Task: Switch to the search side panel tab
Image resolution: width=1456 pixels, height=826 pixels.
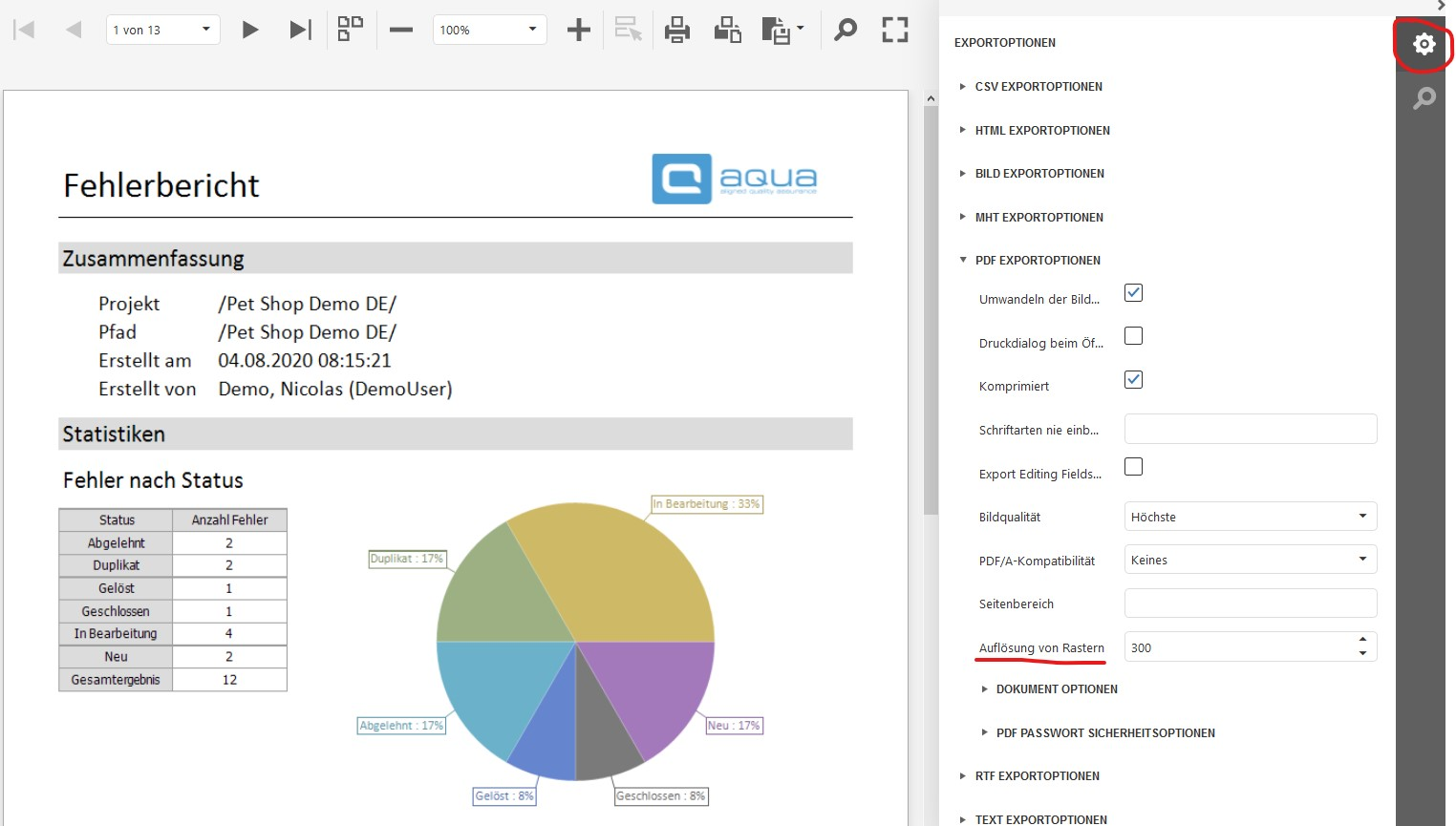Action: [x=1424, y=97]
